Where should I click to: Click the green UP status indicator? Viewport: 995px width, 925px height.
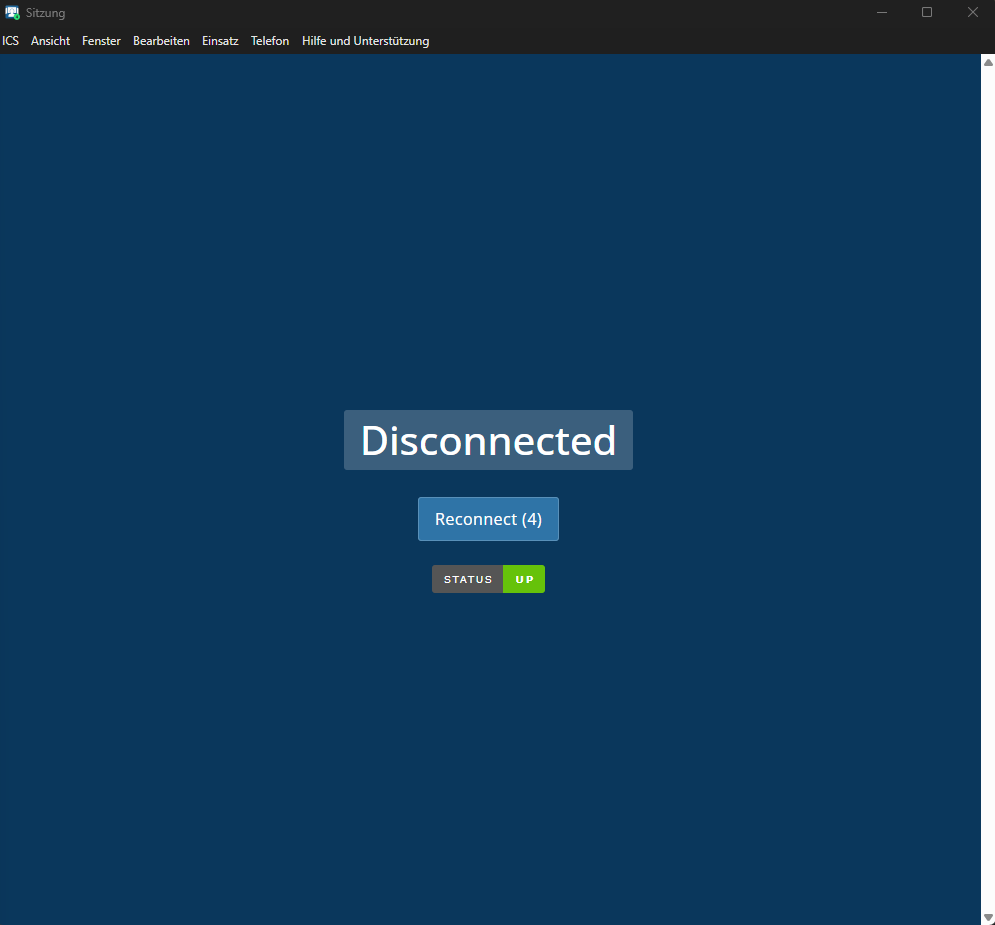click(524, 580)
